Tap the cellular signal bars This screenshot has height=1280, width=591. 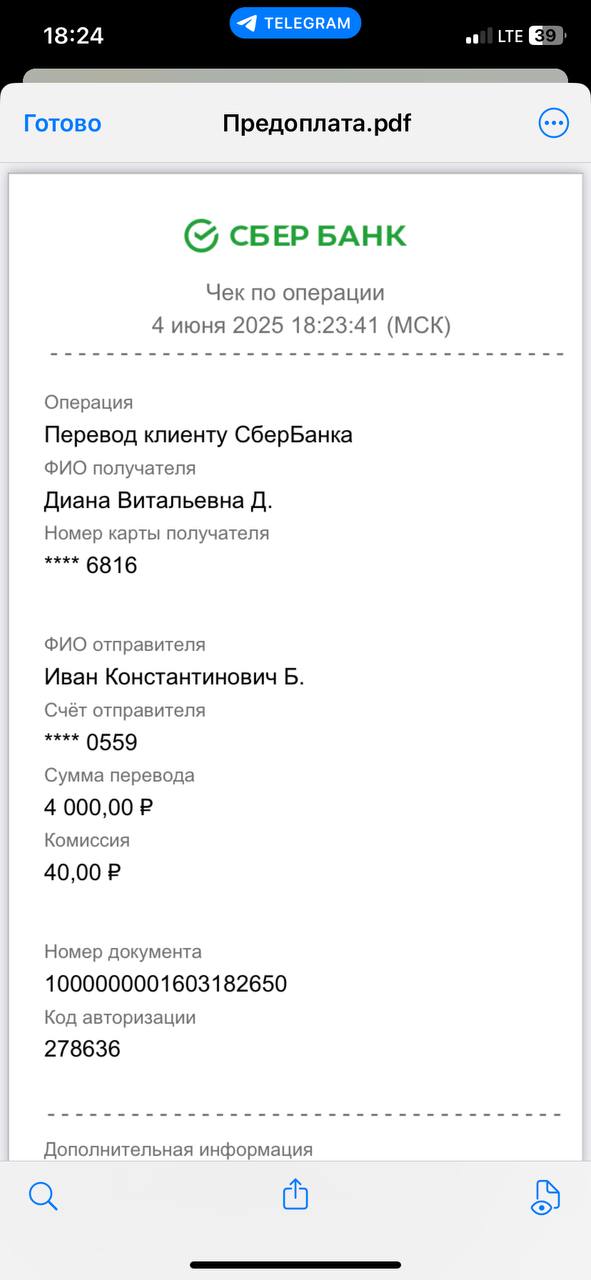478,37
